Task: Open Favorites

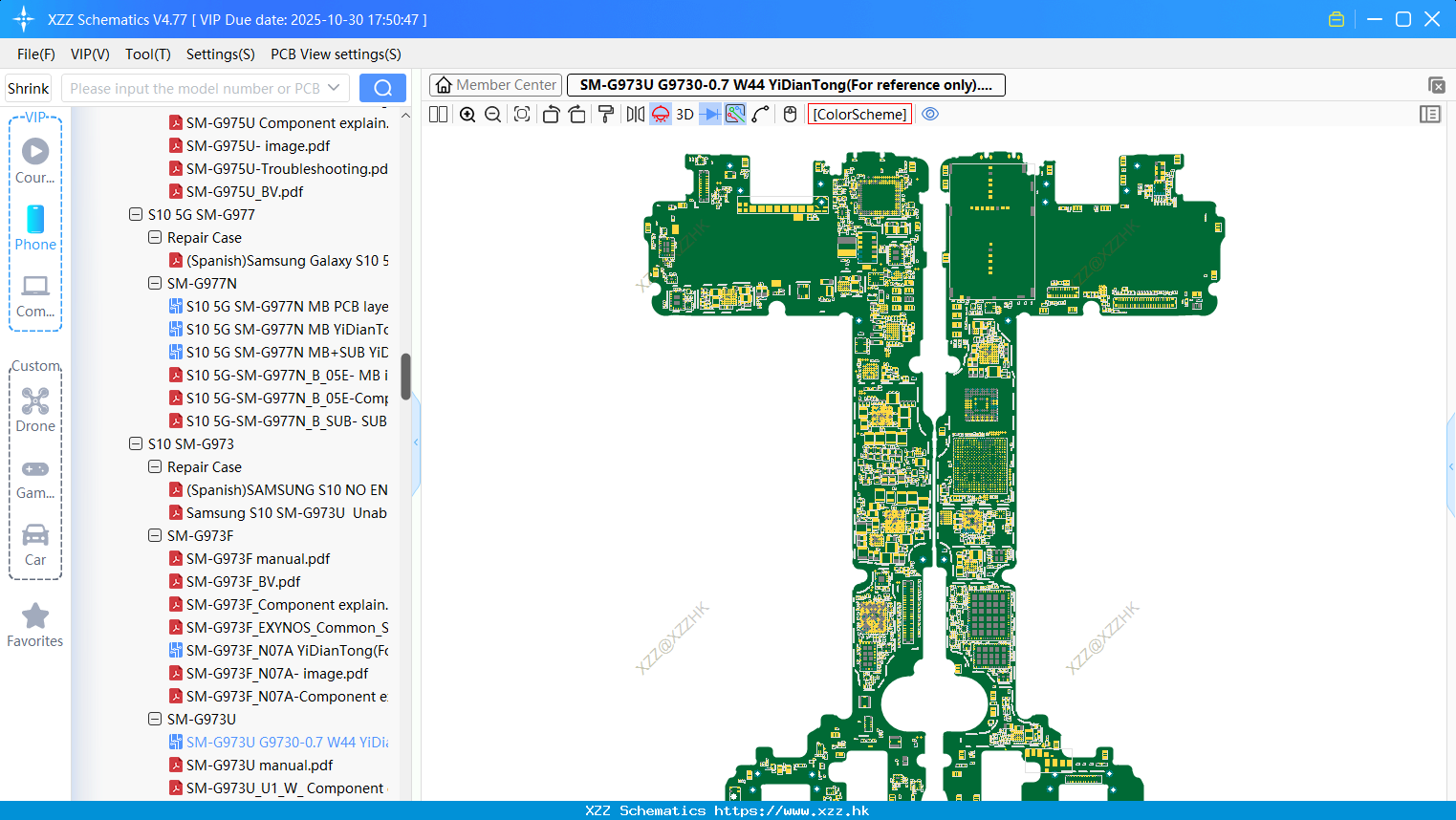Action: point(35,626)
